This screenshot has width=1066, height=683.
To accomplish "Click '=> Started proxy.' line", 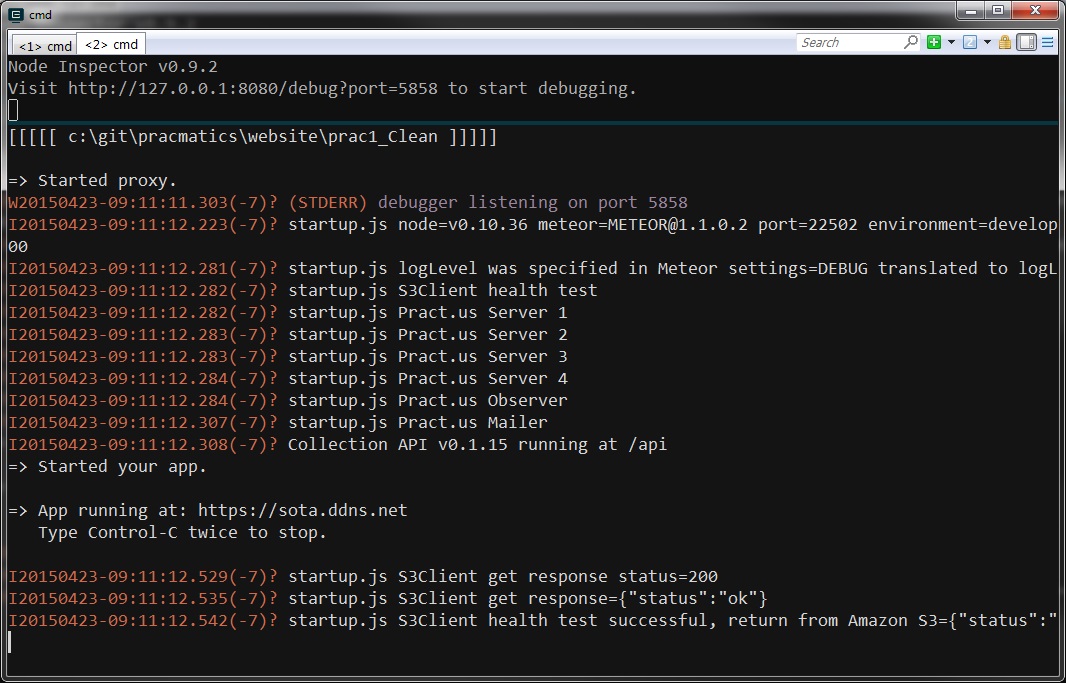I will 92,180.
